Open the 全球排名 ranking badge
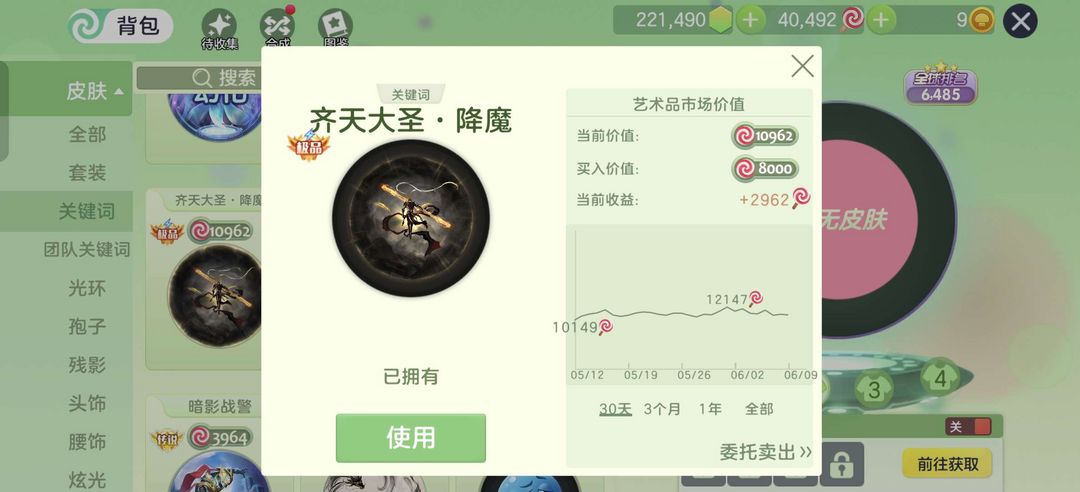Viewport: 1080px width, 492px height. point(940,84)
